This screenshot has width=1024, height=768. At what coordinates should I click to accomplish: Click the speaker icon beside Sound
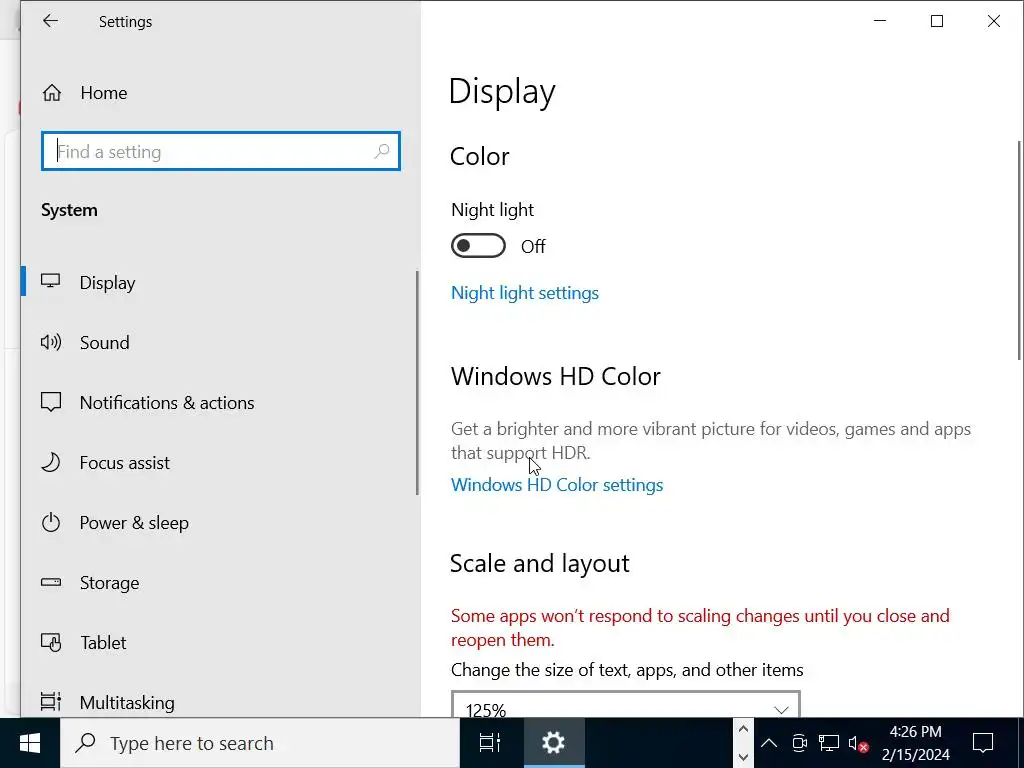(51, 342)
